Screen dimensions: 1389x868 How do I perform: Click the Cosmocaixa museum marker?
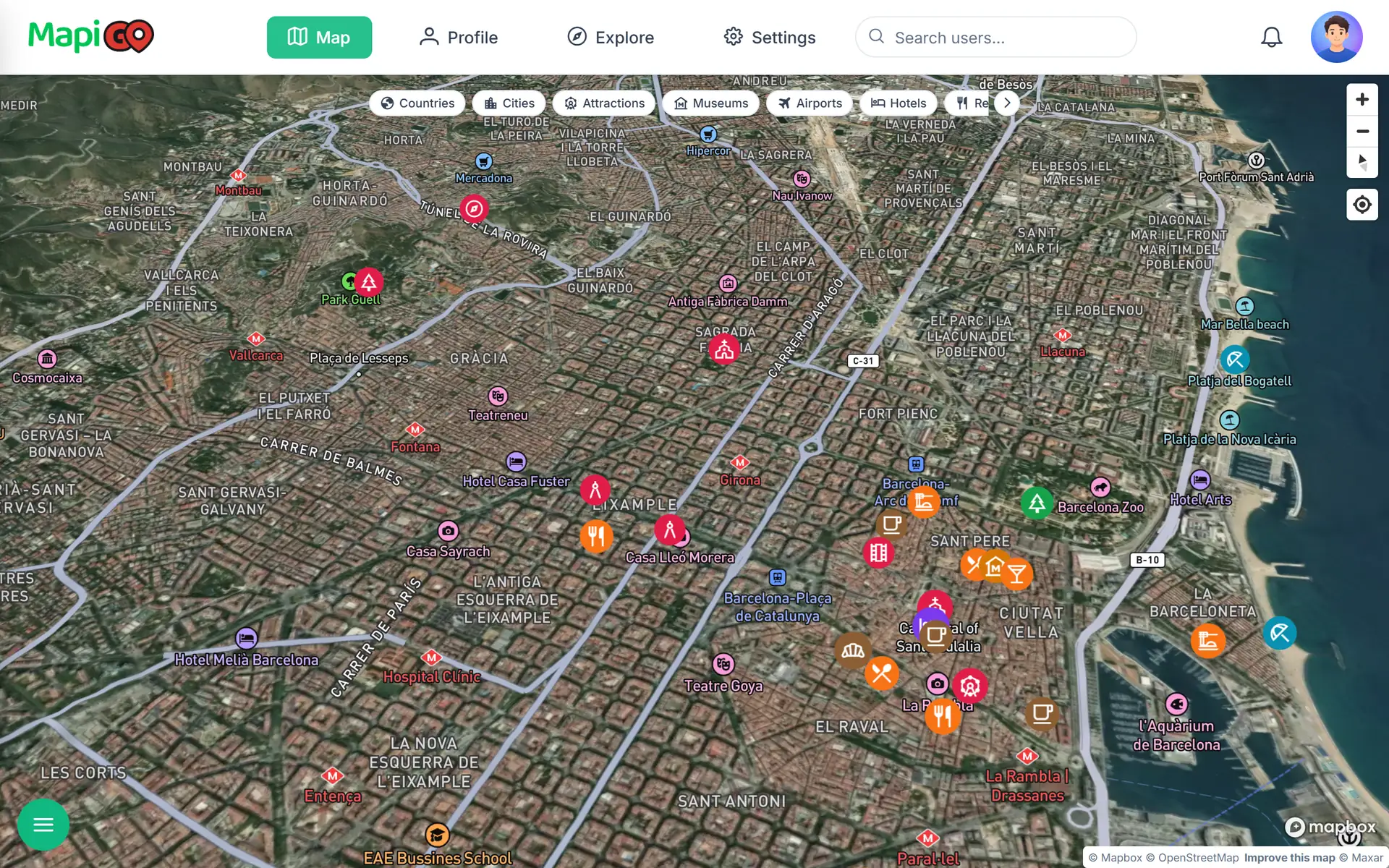coord(47,358)
